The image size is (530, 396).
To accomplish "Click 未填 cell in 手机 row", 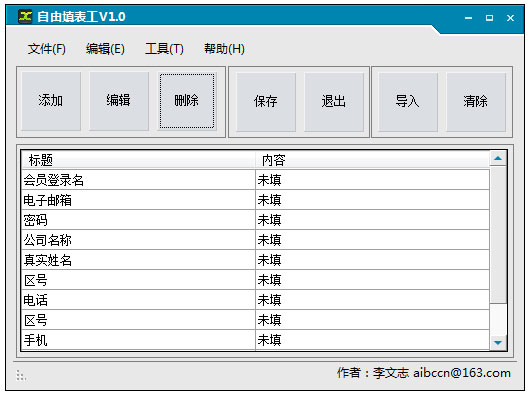I will (372, 340).
